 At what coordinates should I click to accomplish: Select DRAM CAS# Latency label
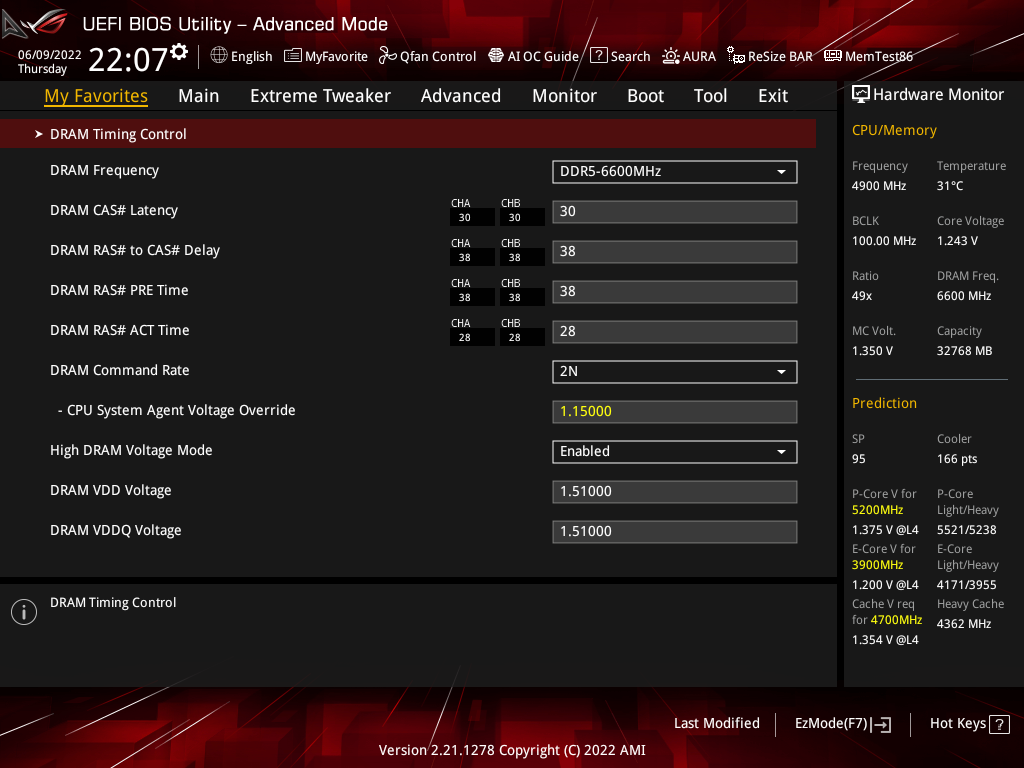point(114,210)
